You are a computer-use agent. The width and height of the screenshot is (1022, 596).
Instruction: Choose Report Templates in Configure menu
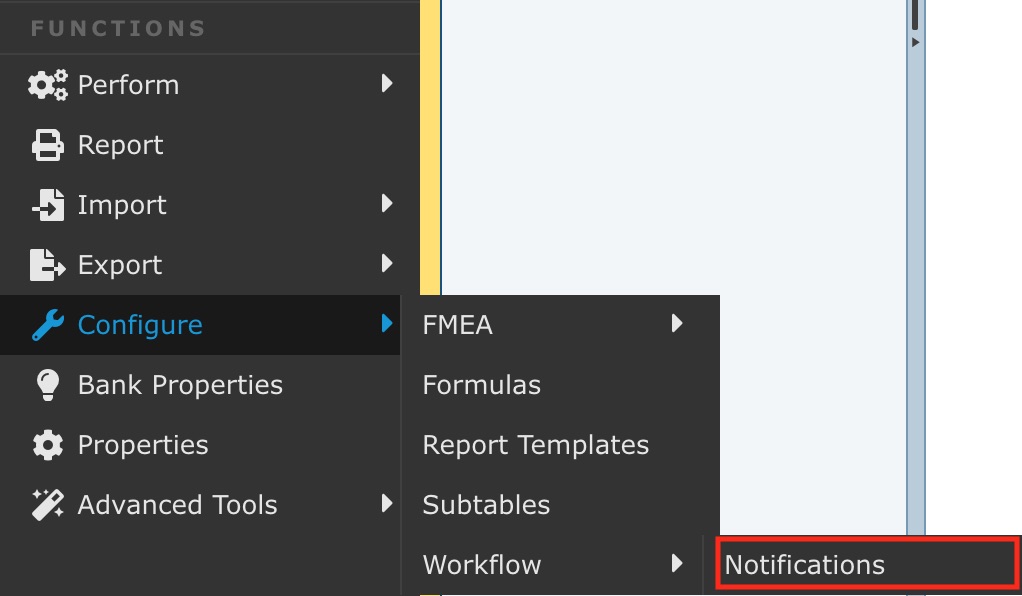(536, 445)
